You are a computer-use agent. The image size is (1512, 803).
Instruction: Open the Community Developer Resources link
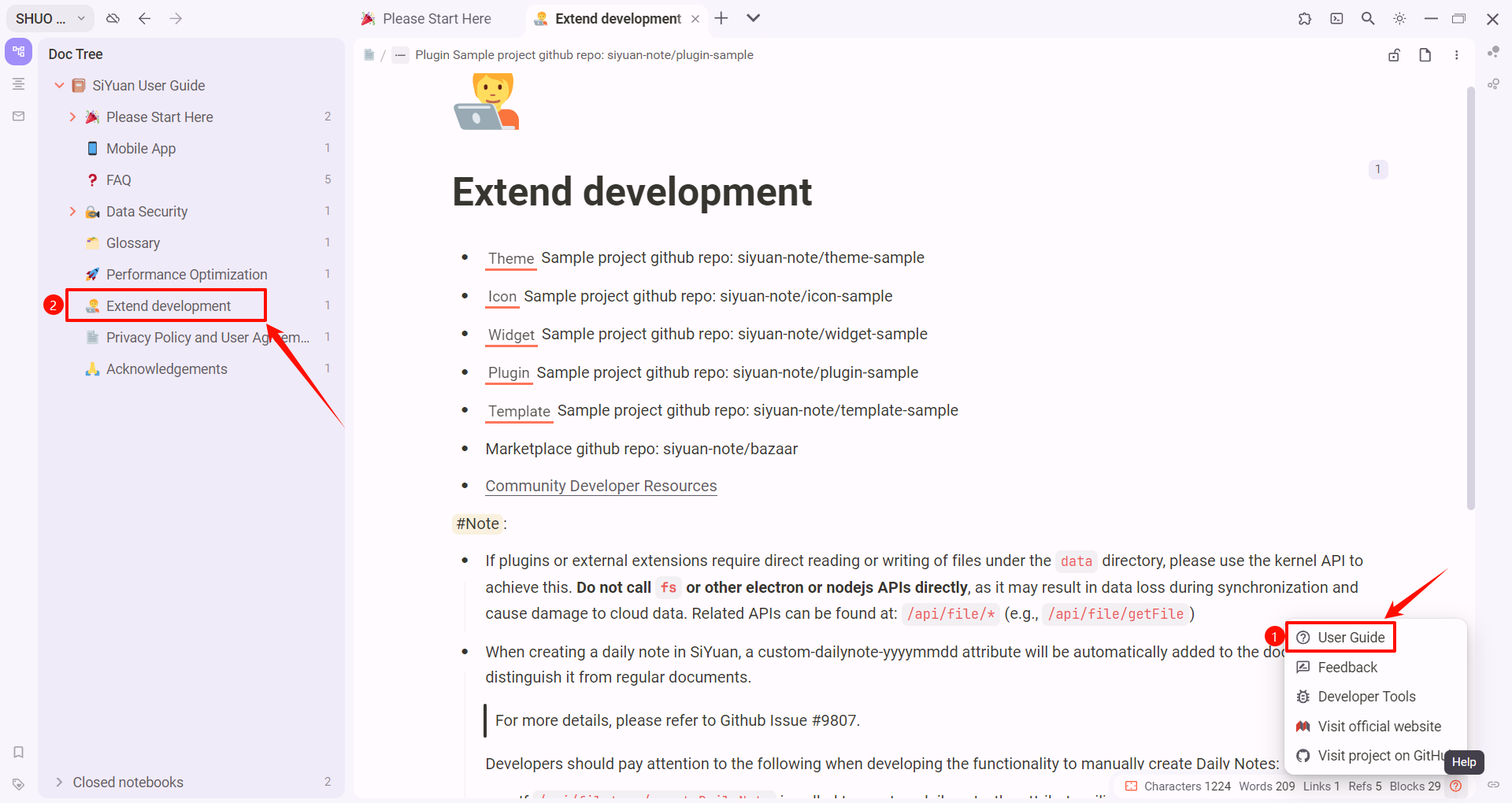click(x=601, y=486)
